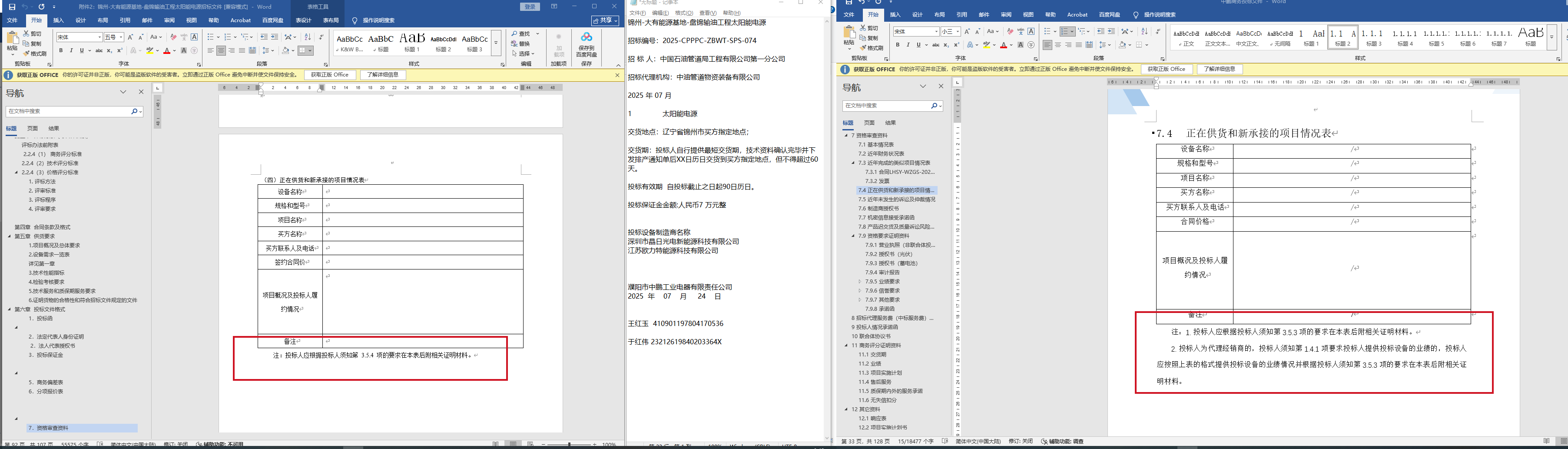Click the search magnifier in the right navigation pane
Viewport: 1568px width, 449px height.
tap(935, 106)
